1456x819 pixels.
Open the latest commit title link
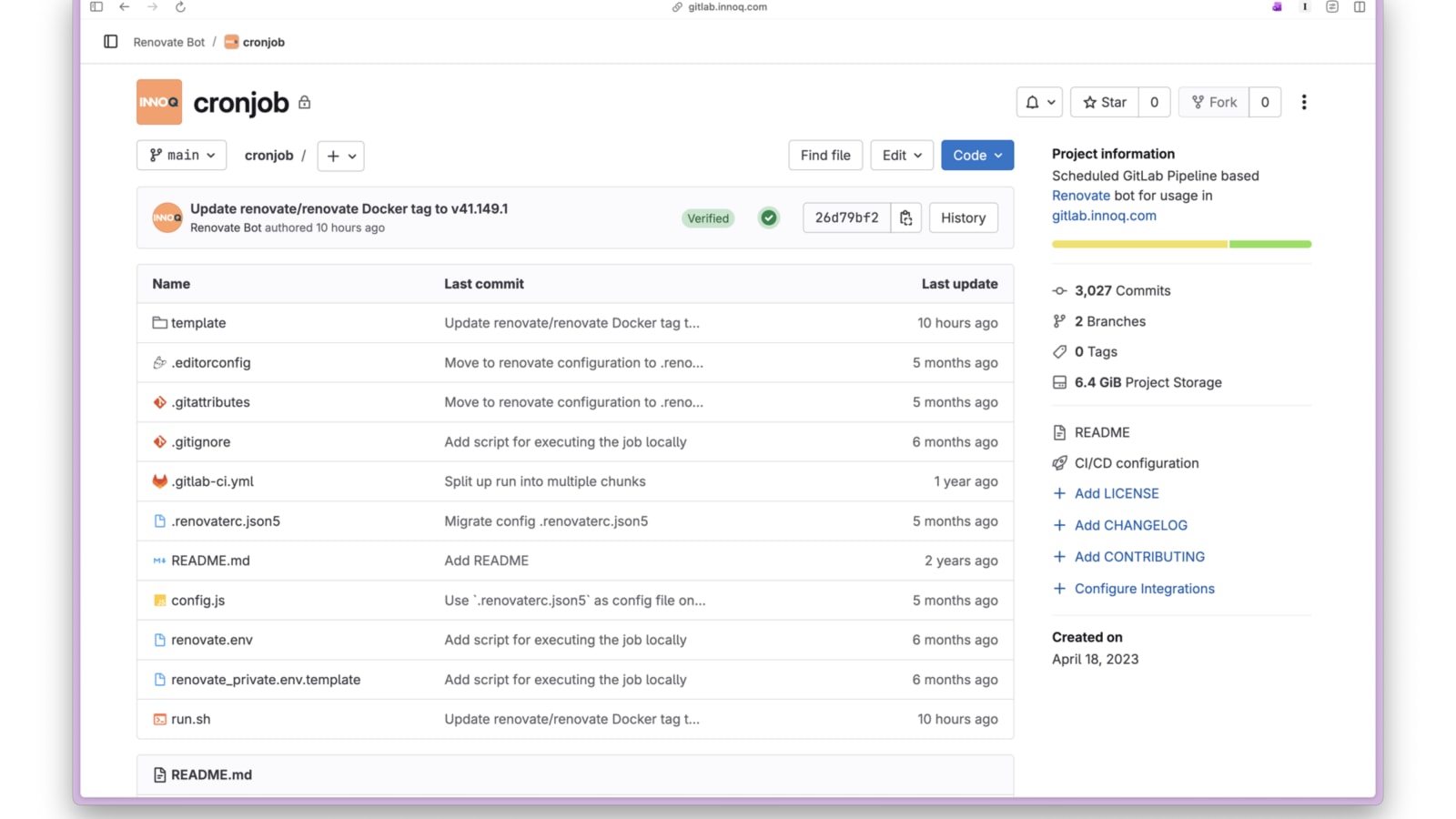(349, 208)
